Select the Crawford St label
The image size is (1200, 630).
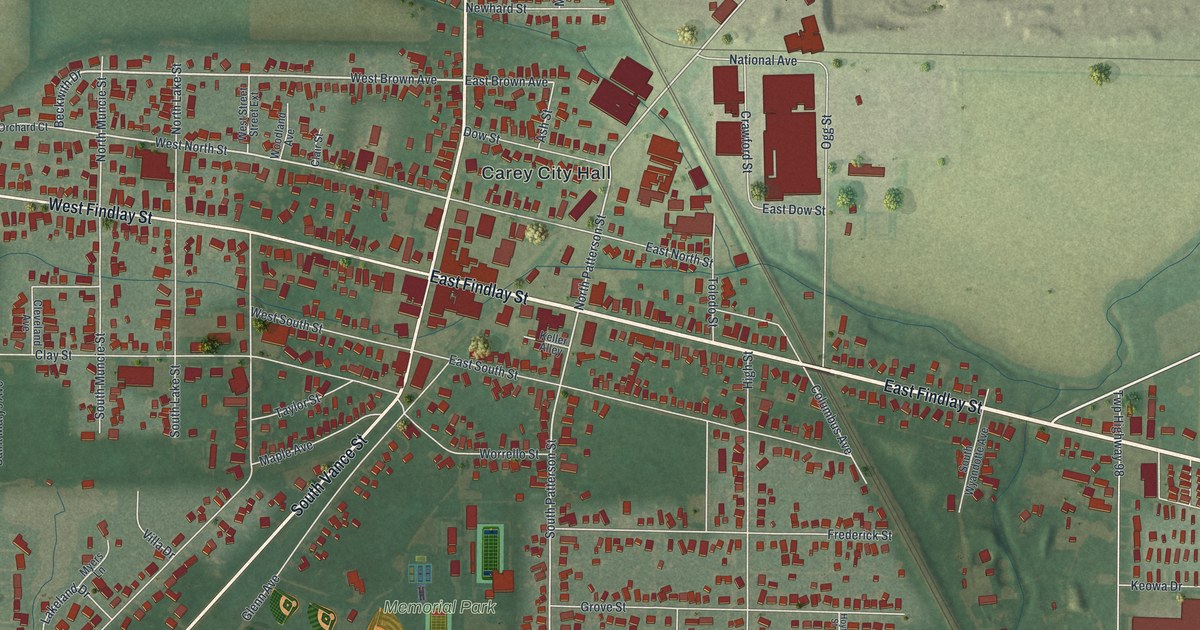point(746,141)
